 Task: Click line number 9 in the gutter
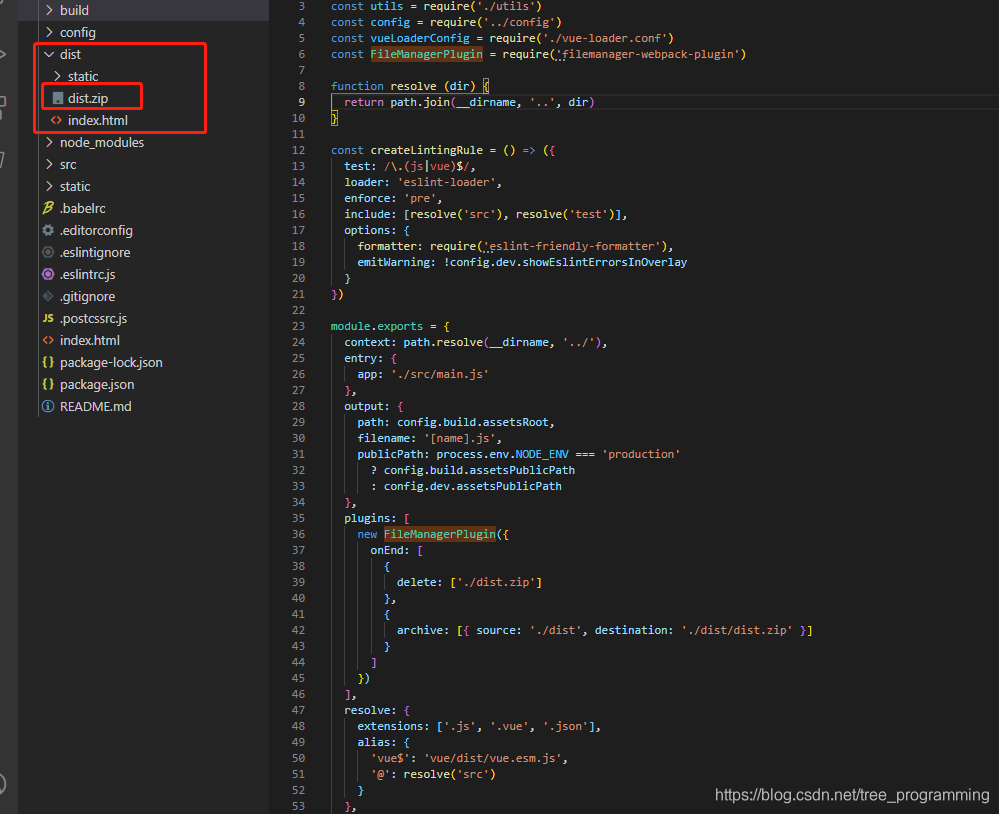(301, 102)
